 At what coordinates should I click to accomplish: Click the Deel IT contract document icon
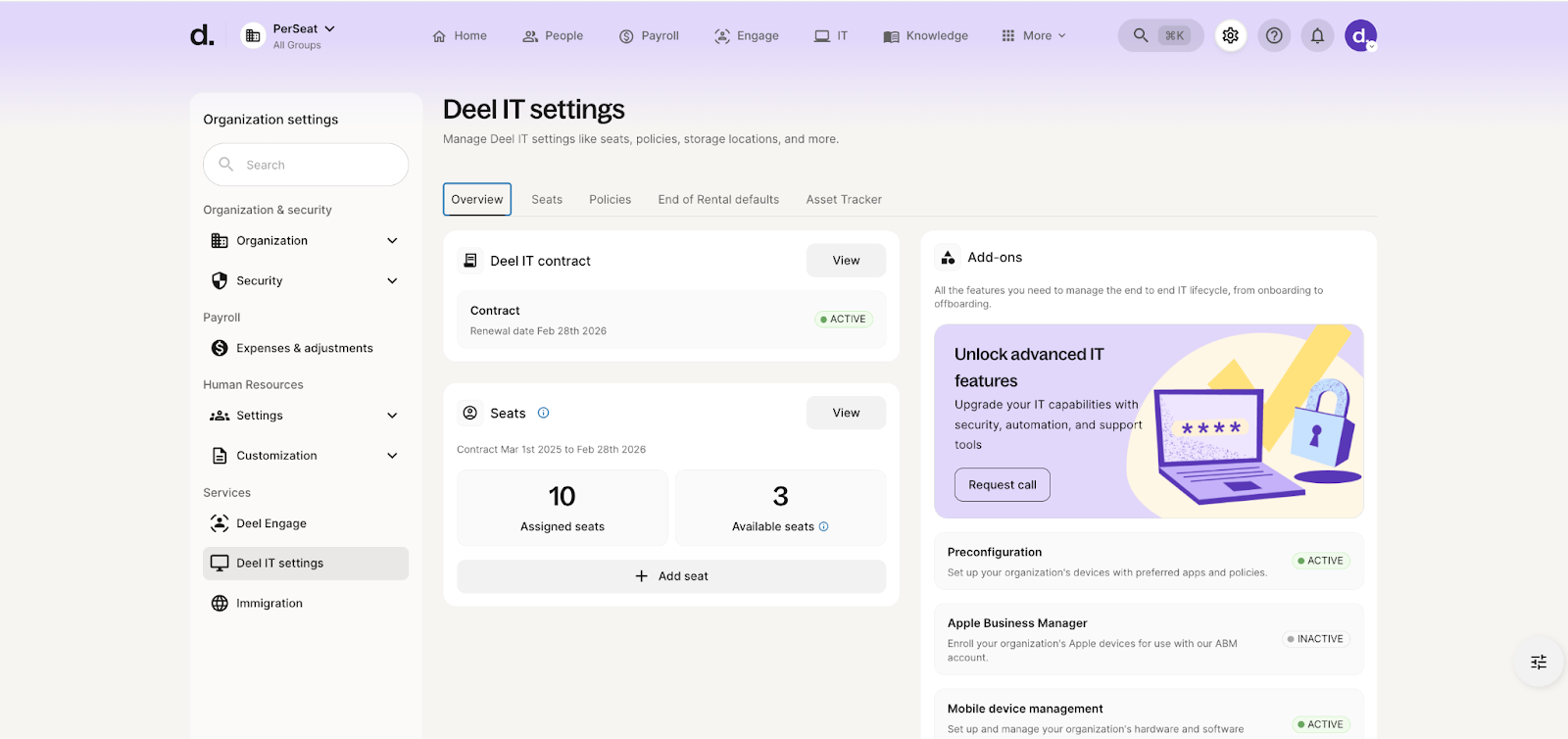click(x=470, y=261)
